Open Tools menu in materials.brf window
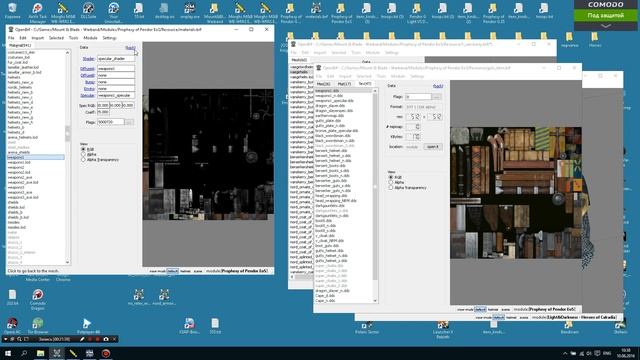The width and height of the screenshot is (640, 360). (73, 38)
